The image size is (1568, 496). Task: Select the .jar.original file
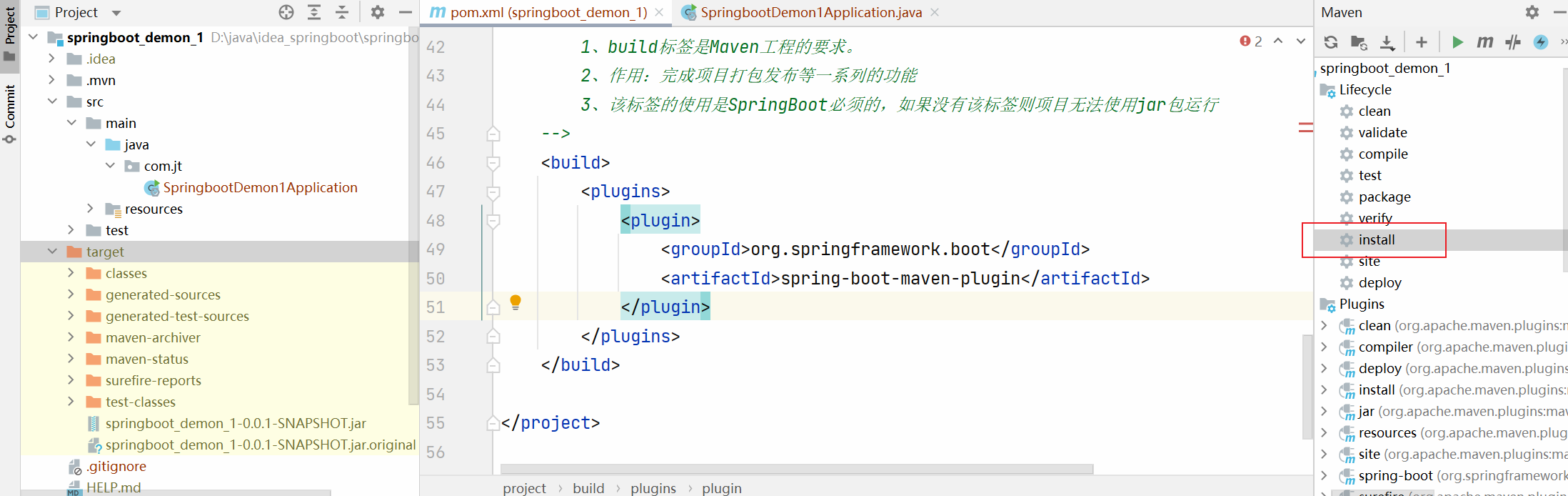pos(261,445)
